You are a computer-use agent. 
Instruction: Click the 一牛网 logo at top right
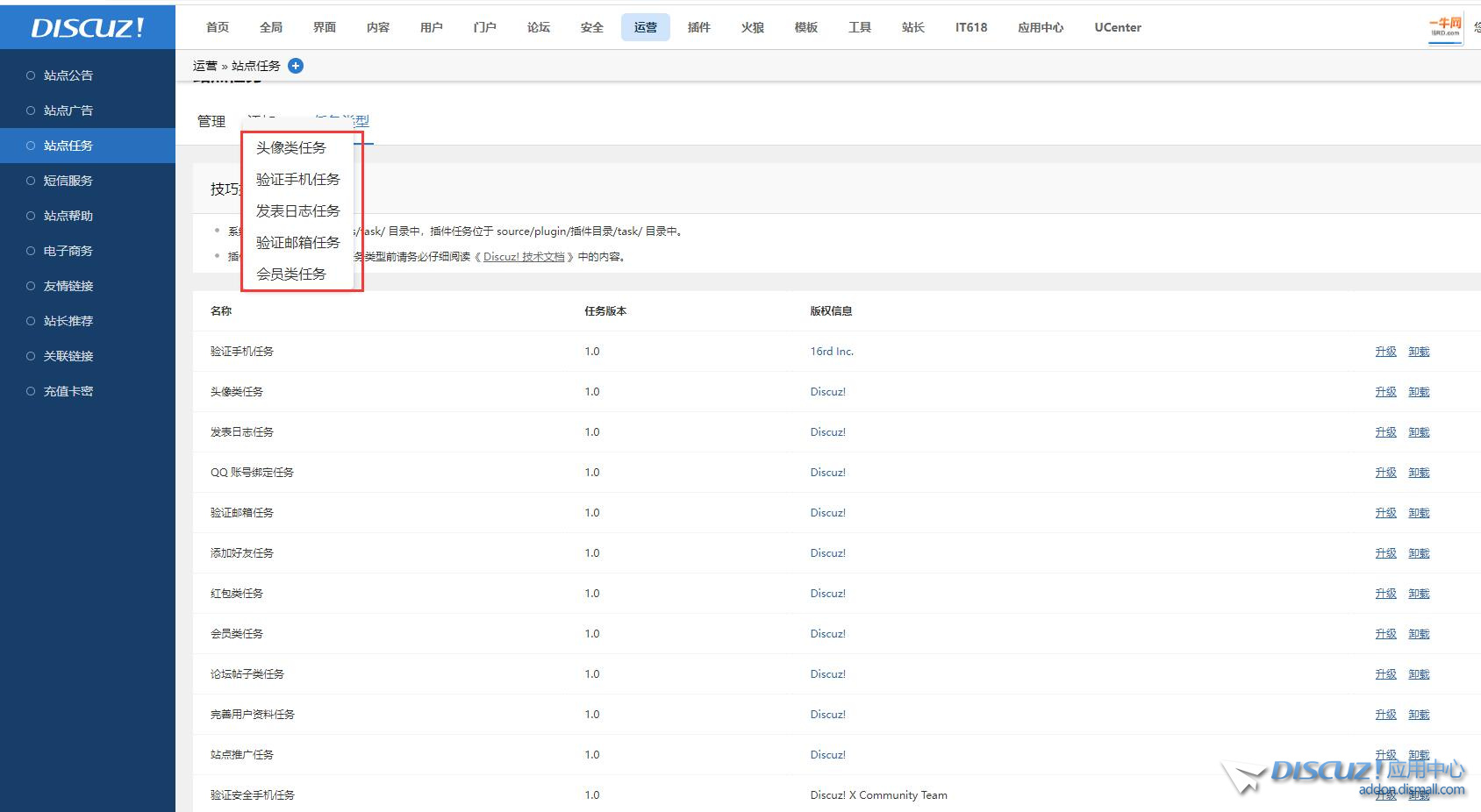pos(1445,27)
